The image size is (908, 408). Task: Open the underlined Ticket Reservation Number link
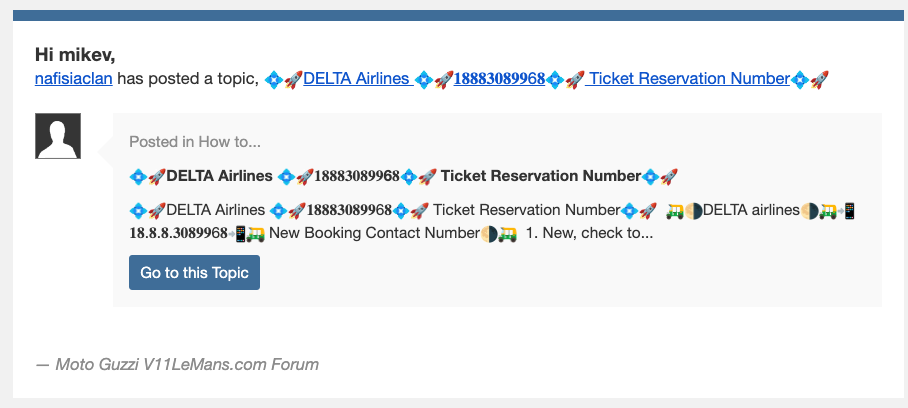690,79
